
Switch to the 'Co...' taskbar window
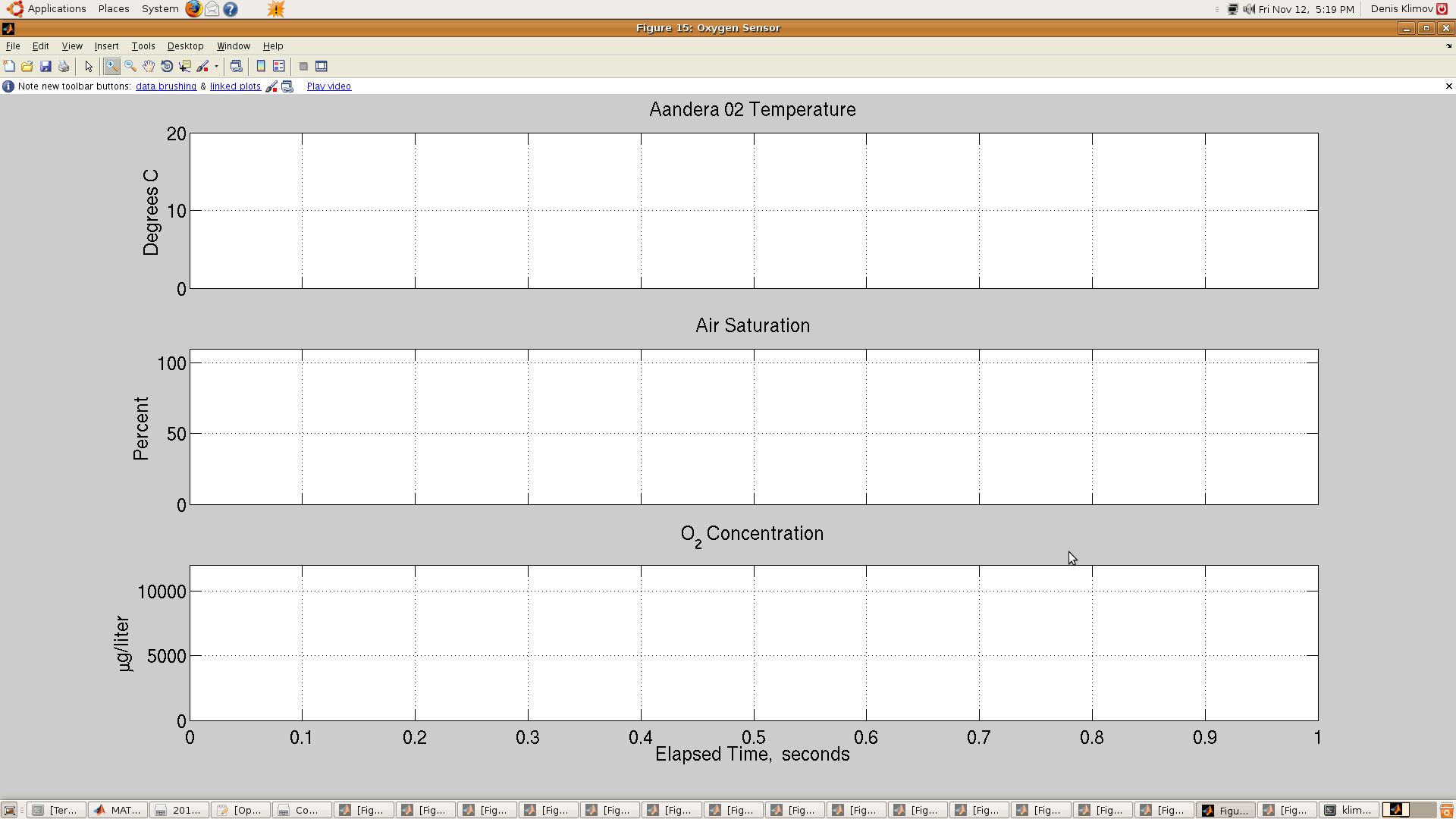[302, 811]
